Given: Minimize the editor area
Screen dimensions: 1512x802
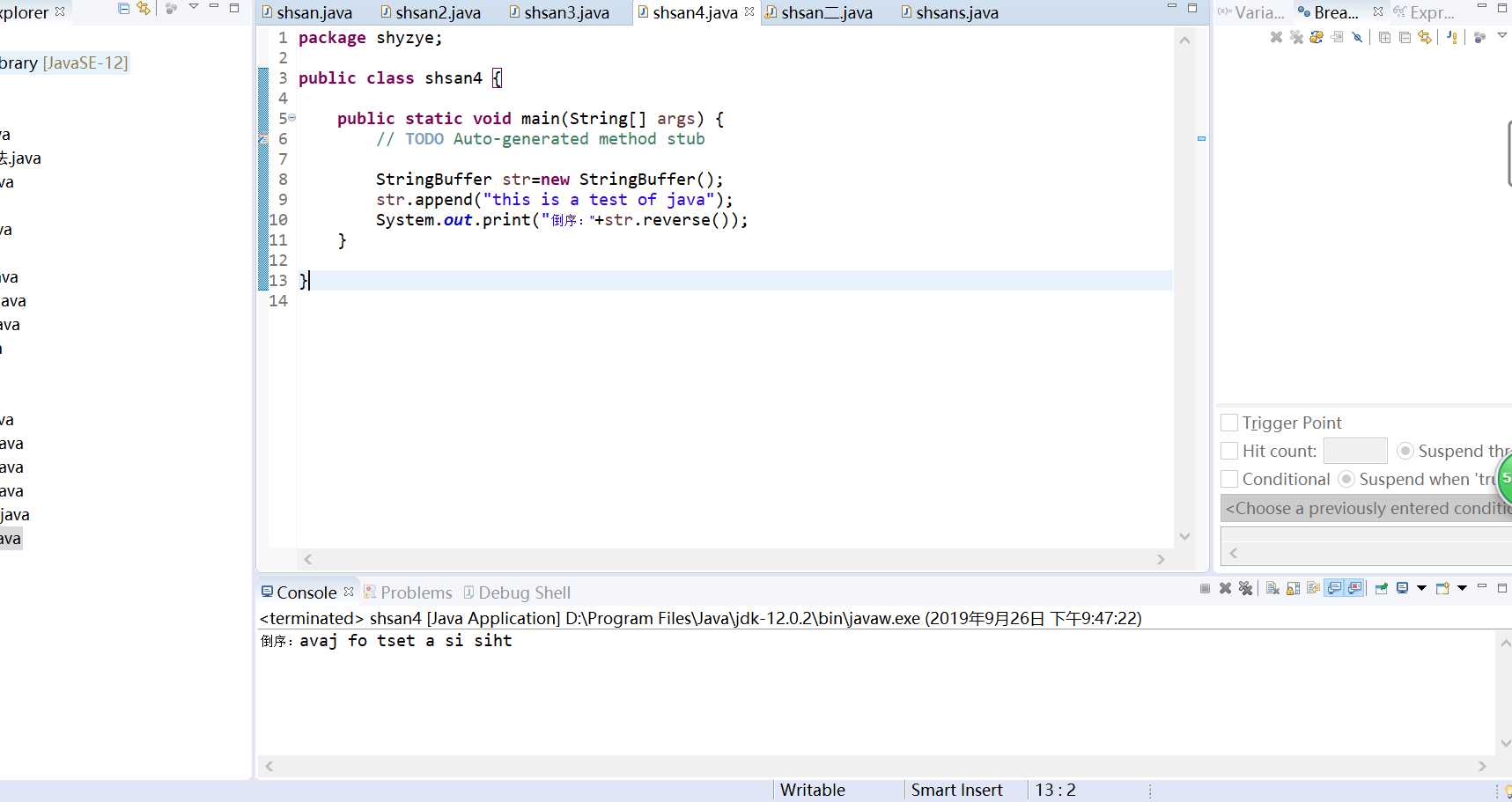Looking at the screenshot, I should click(1171, 7).
